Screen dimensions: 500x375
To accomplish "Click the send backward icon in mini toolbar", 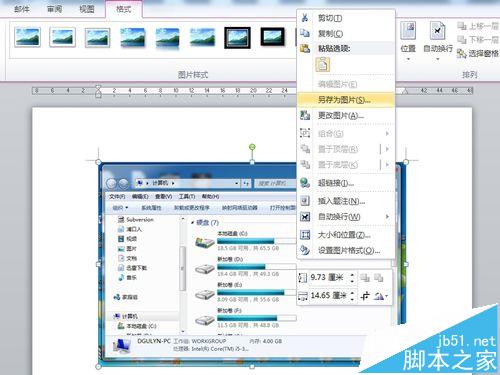I will (379, 278).
